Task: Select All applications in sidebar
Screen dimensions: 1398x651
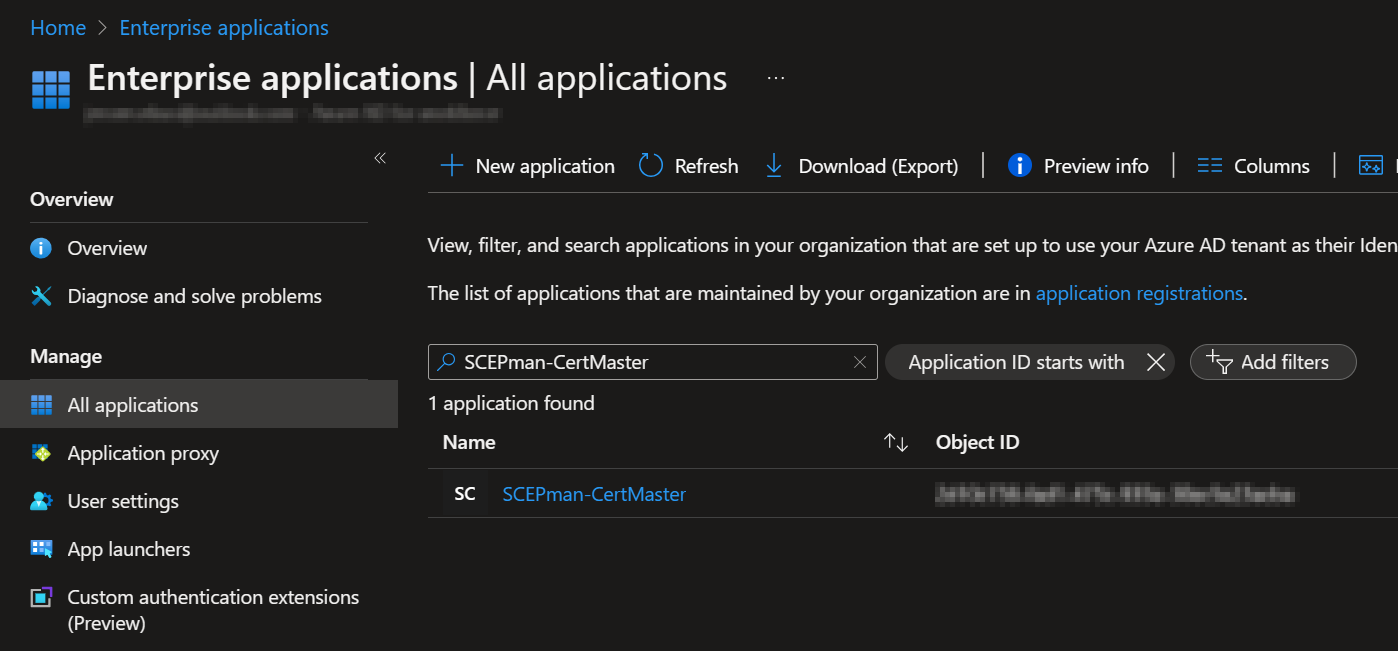Action: tap(132, 405)
